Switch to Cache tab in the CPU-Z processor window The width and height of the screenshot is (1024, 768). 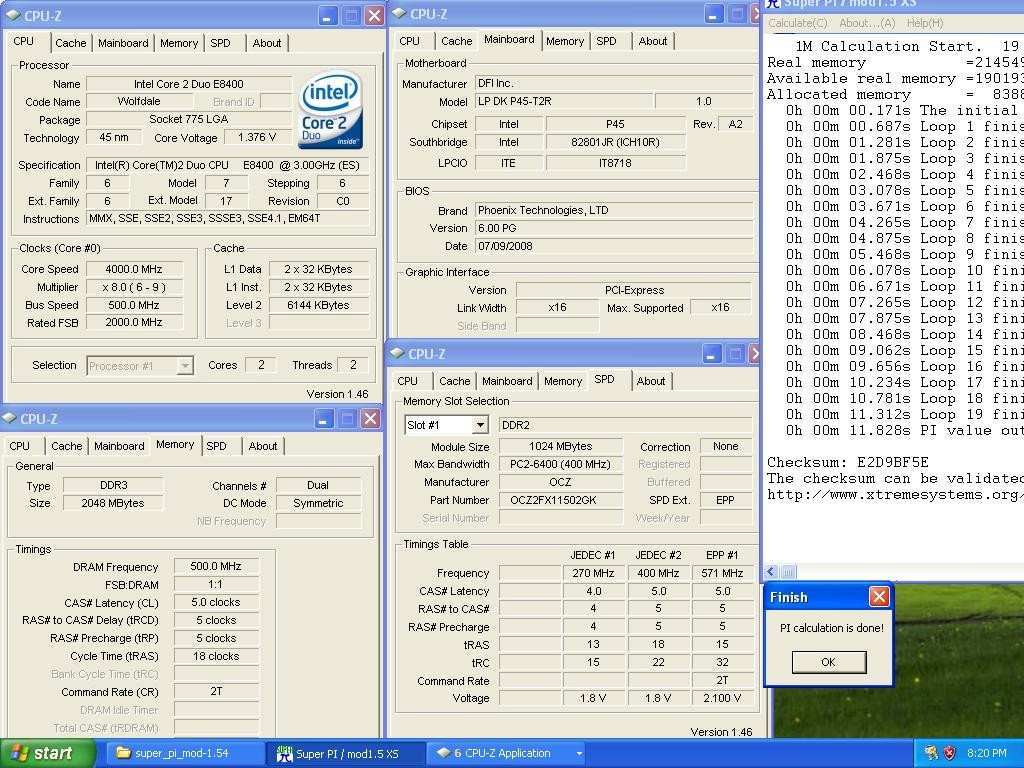click(71, 43)
